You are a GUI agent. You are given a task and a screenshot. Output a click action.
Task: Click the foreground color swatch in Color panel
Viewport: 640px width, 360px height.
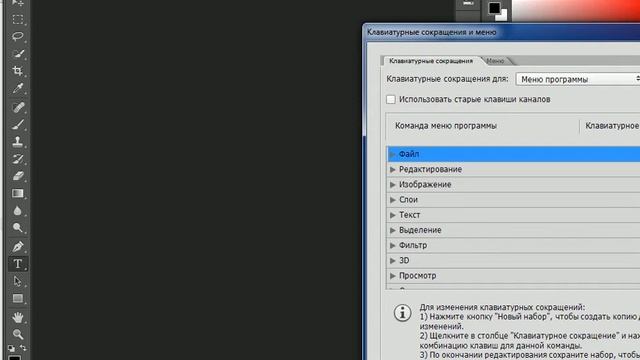tap(494, 8)
